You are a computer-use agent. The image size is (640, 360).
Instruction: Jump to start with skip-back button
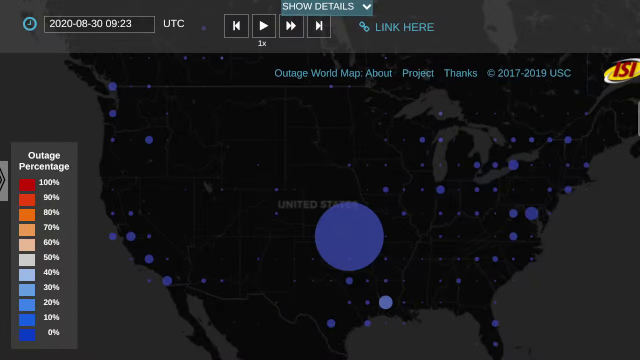236,26
